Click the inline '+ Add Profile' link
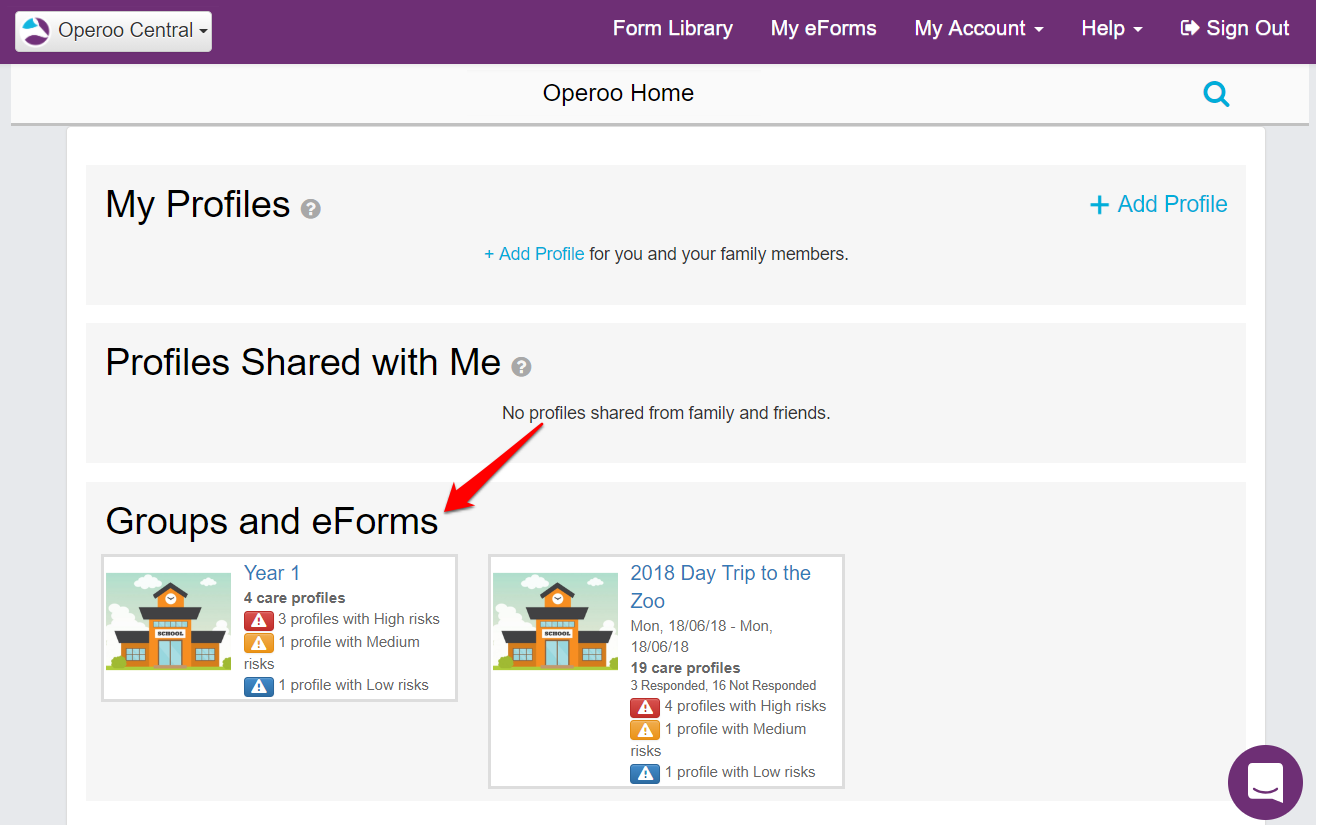The height and width of the screenshot is (825, 1334). [534, 254]
